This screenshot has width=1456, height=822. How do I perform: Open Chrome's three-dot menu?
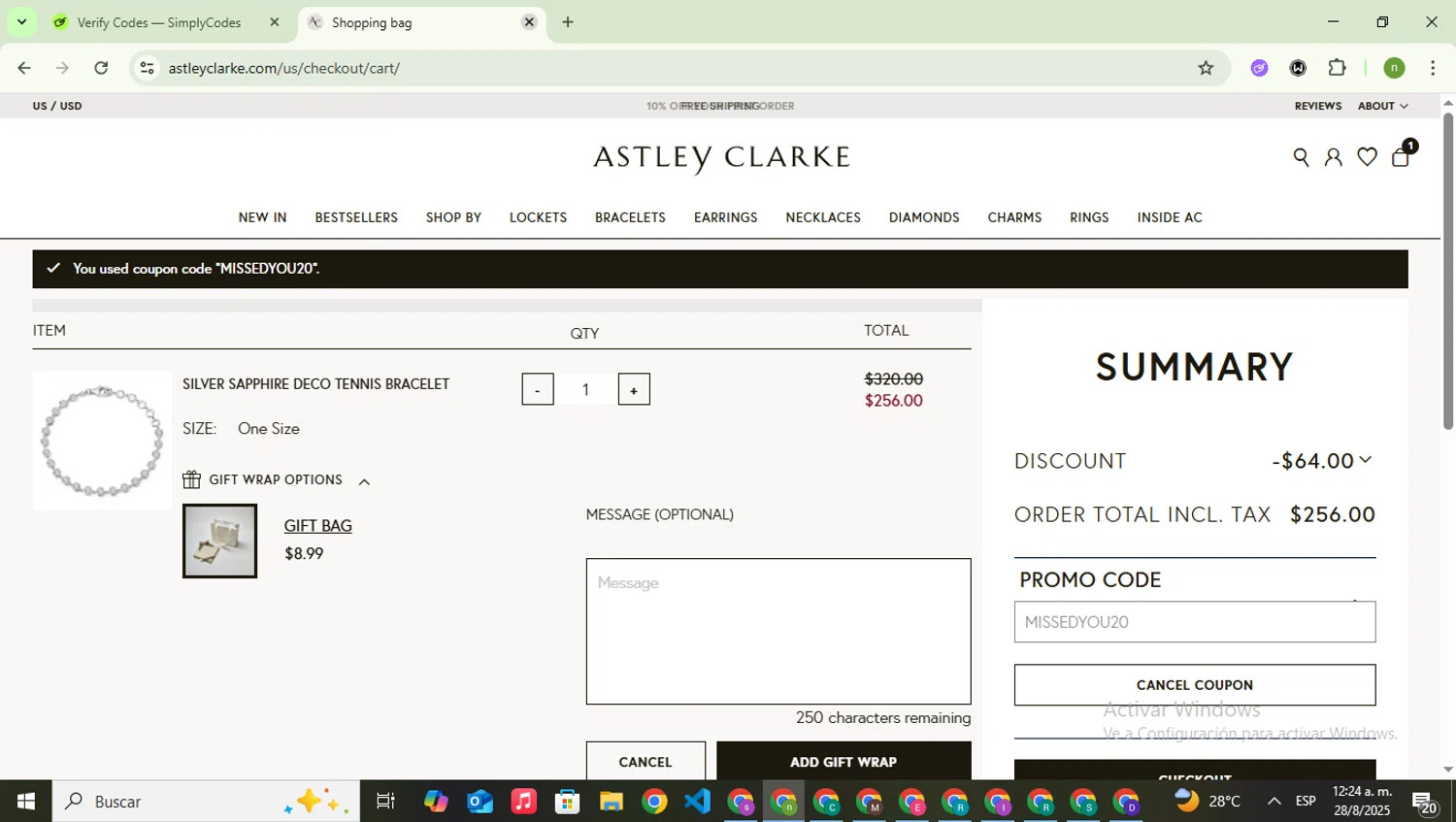(x=1433, y=68)
